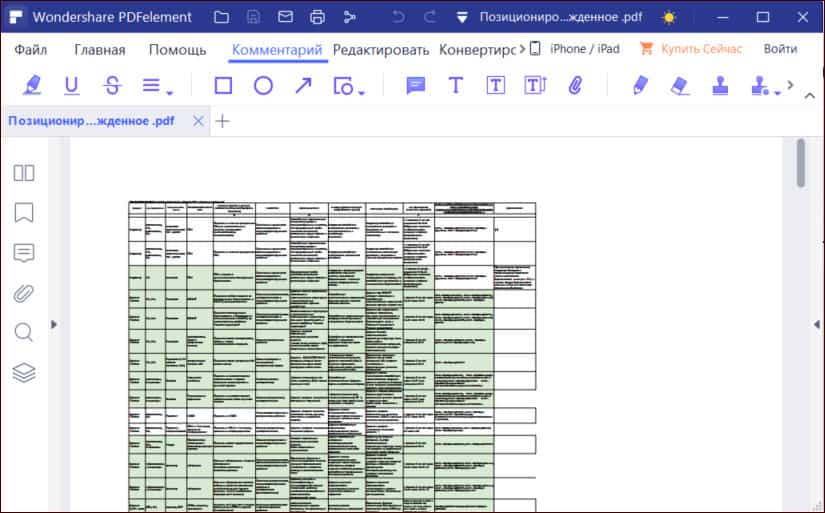825x513 pixels.
Task: Click the Share icon in title bar
Action: pyautogui.click(x=349, y=17)
